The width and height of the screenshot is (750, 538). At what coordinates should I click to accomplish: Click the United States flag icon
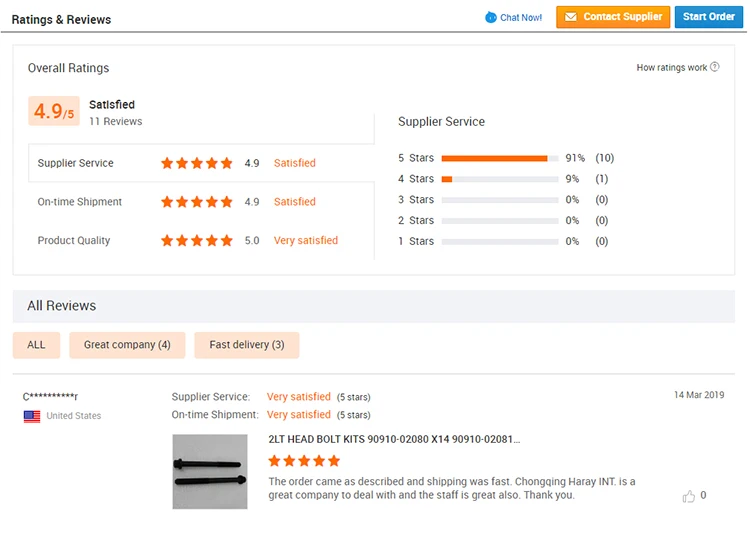pyautogui.click(x=32, y=416)
